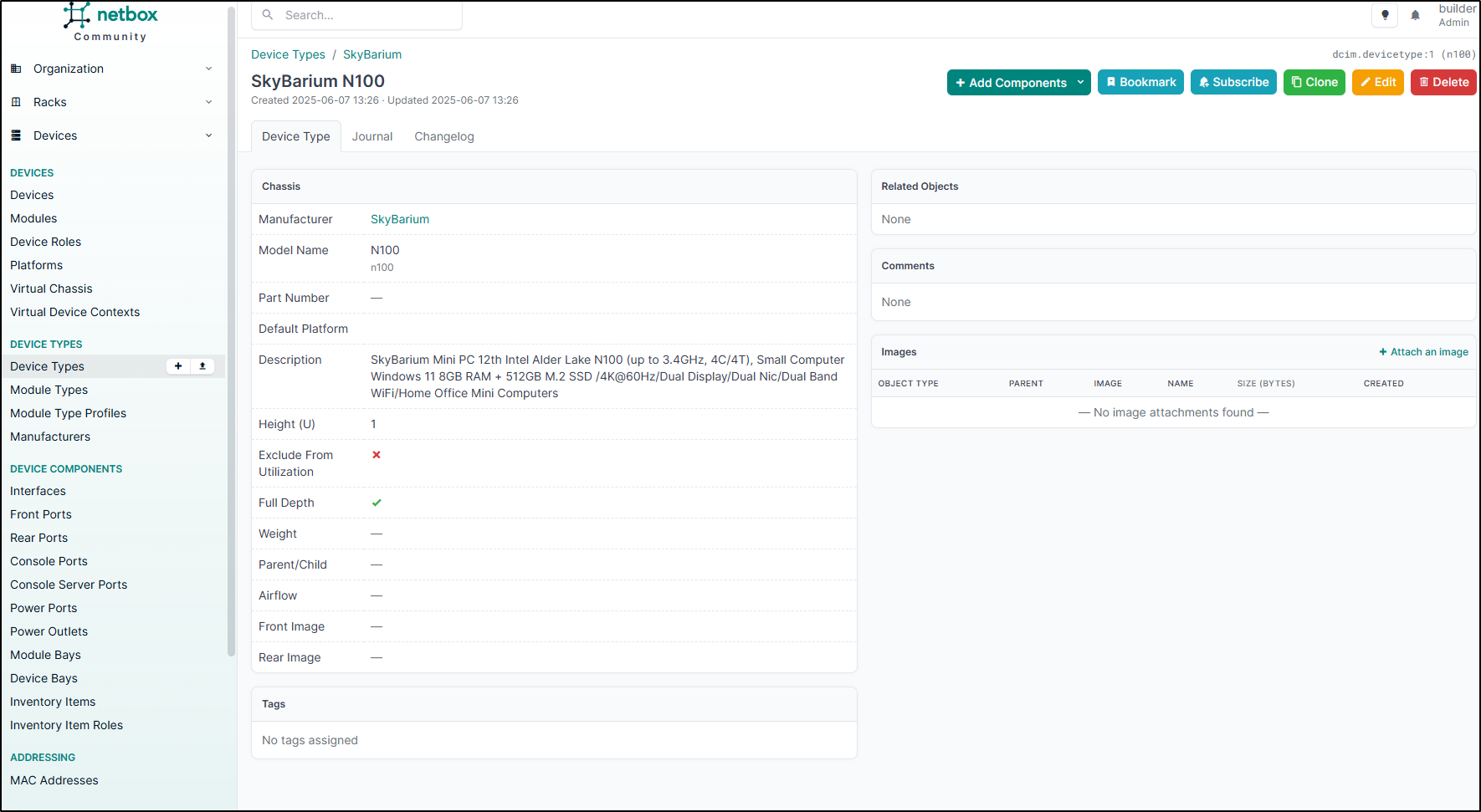Image resolution: width=1481 pixels, height=812 pixels.
Task: Select Device Types in the sidebar
Action: pos(47,366)
